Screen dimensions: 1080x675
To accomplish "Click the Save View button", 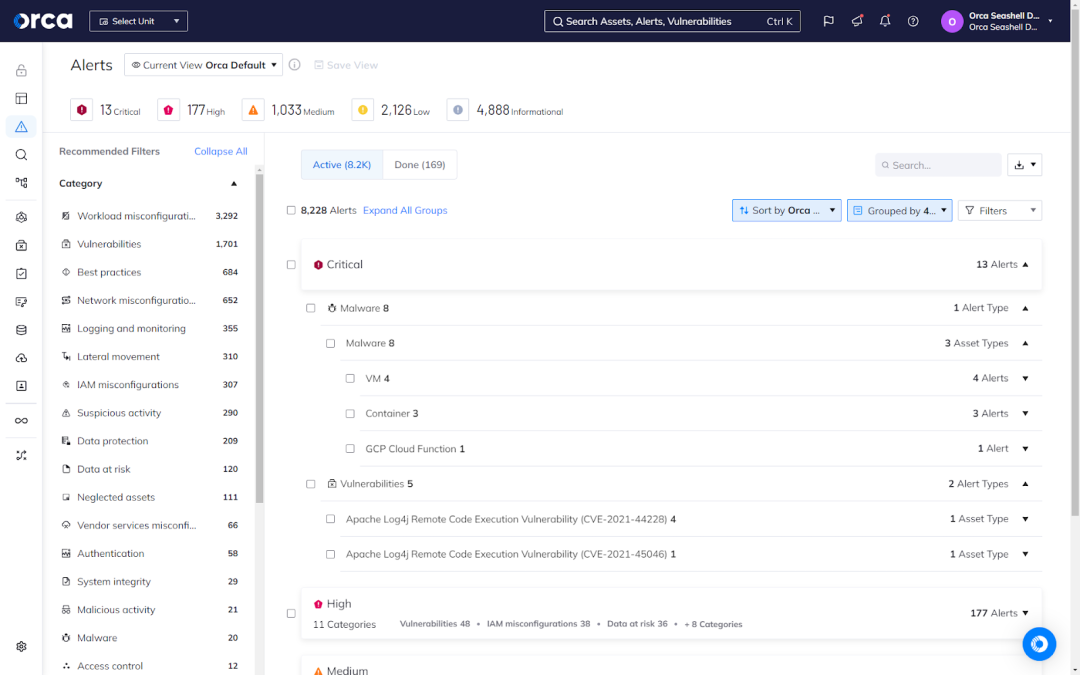I will point(346,65).
